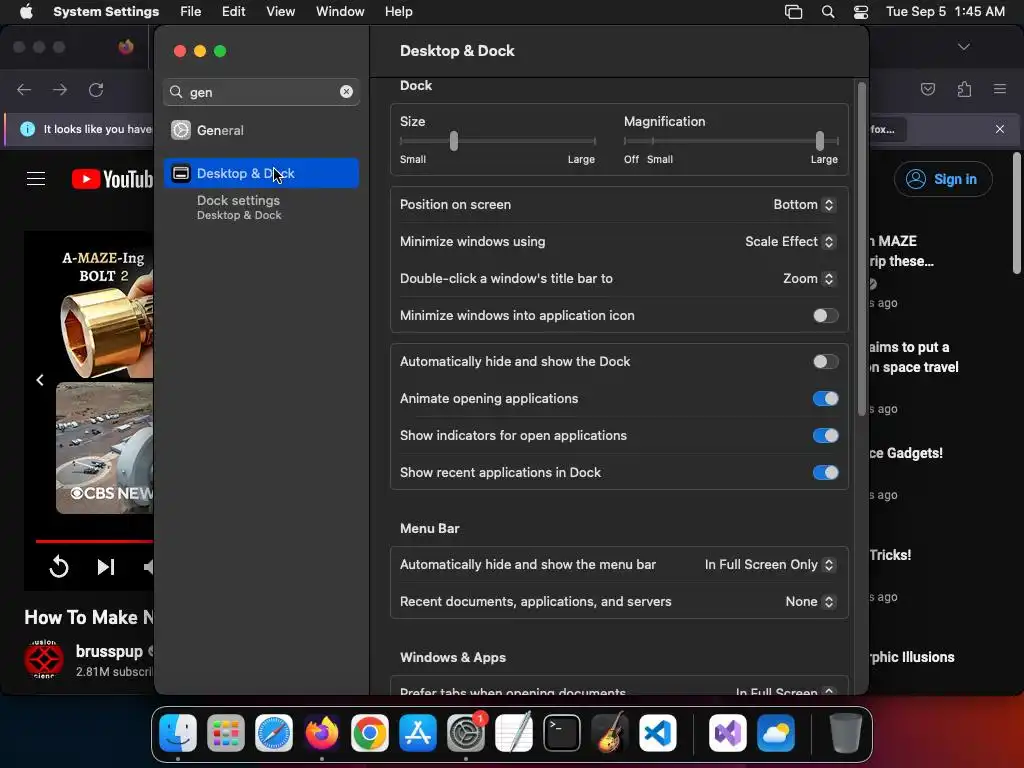
Task: Go back in the Firefox window
Action: pyautogui.click(x=24, y=89)
